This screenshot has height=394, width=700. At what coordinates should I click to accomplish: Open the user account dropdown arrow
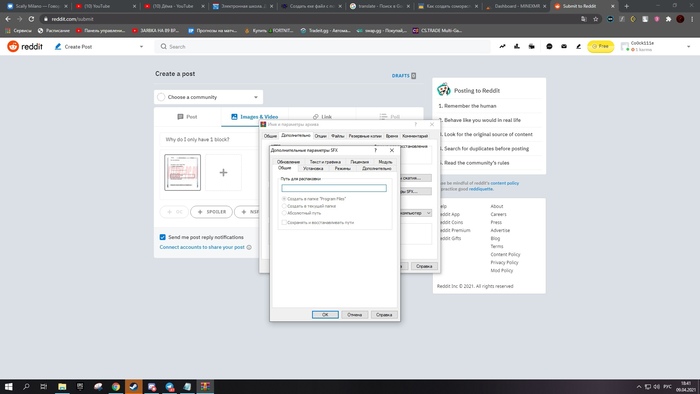point(688,46)
